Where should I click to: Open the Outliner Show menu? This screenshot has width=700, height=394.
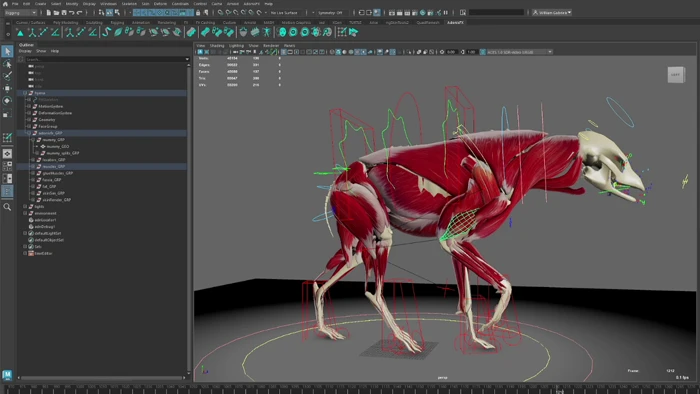point(41,51)
